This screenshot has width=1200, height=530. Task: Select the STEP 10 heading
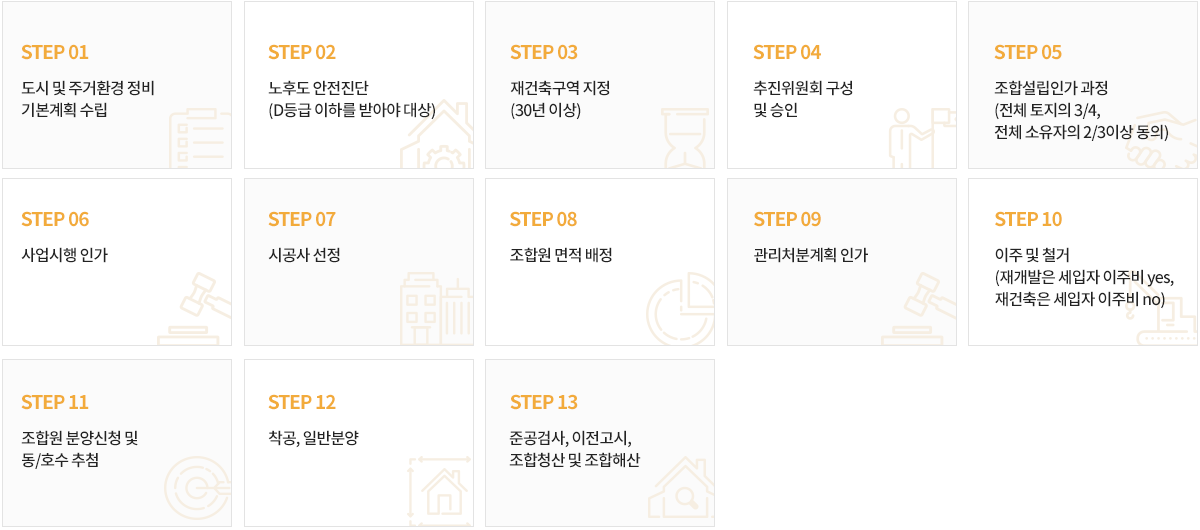(1028, 219)
